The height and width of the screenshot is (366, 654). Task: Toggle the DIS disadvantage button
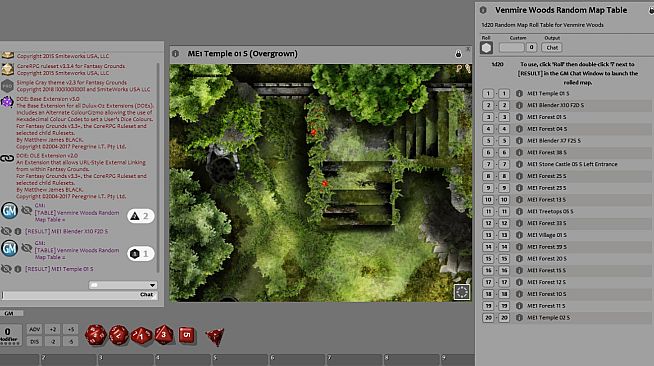[35, 341]
